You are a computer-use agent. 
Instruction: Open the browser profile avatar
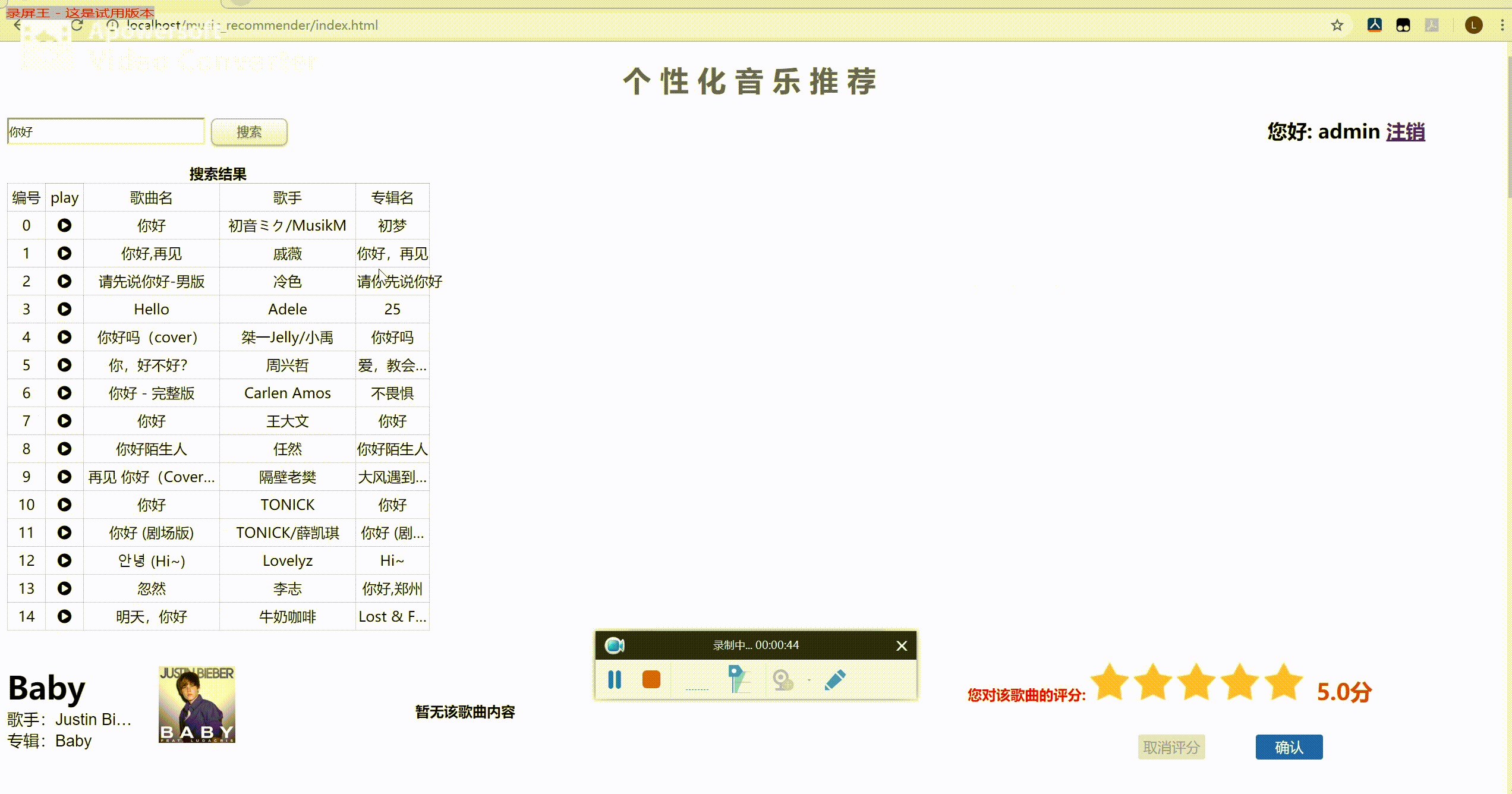point(1473,25)
